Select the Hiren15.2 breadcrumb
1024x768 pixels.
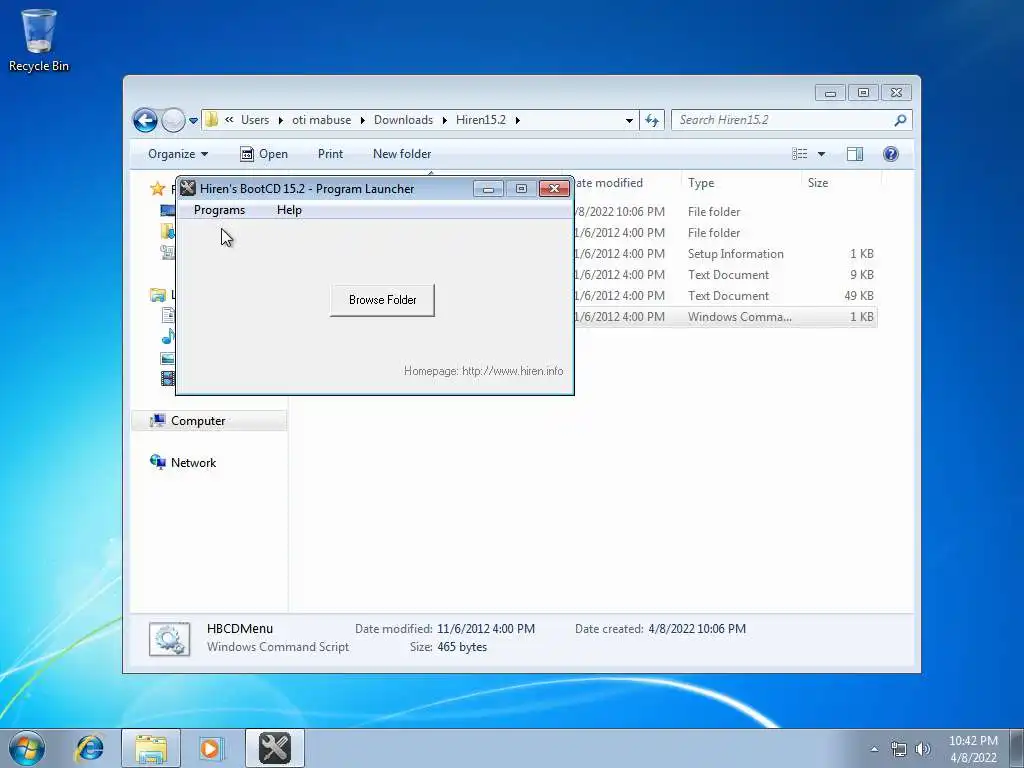pos(481,120)
